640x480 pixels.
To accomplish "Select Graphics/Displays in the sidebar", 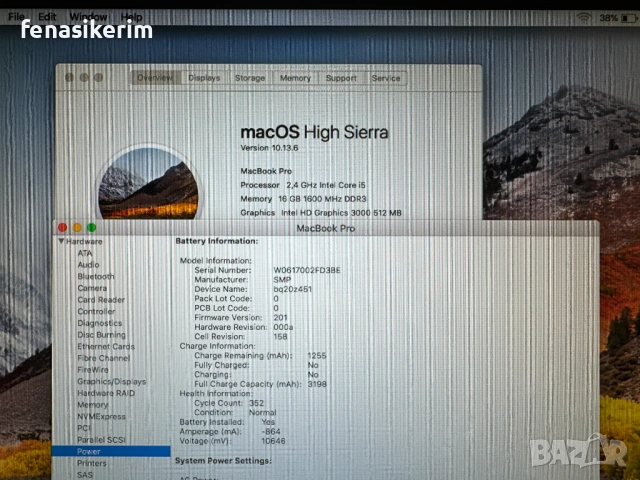I will tap(111, 382).
